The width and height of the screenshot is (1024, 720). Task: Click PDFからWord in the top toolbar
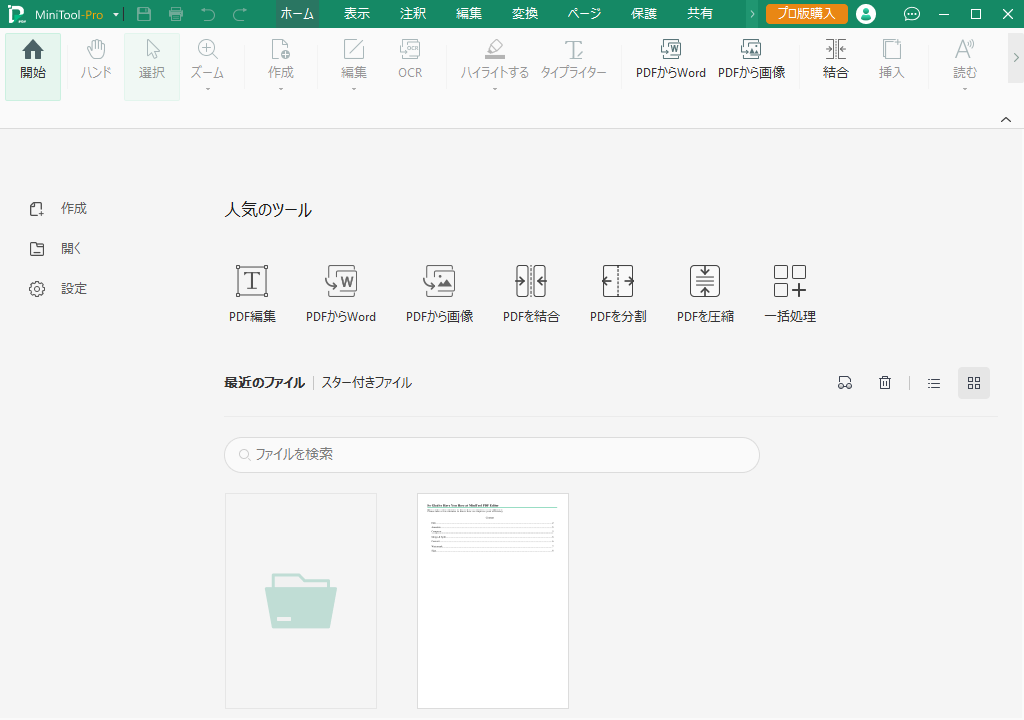coord(671,58)
